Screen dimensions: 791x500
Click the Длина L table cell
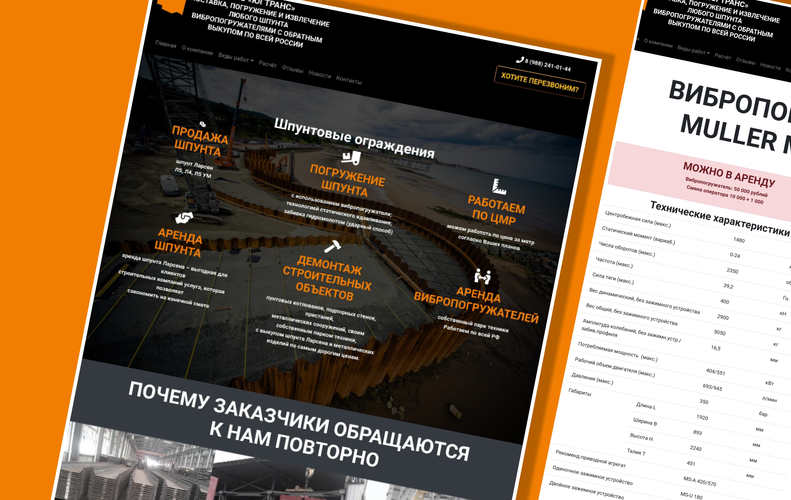pos(646,406)
